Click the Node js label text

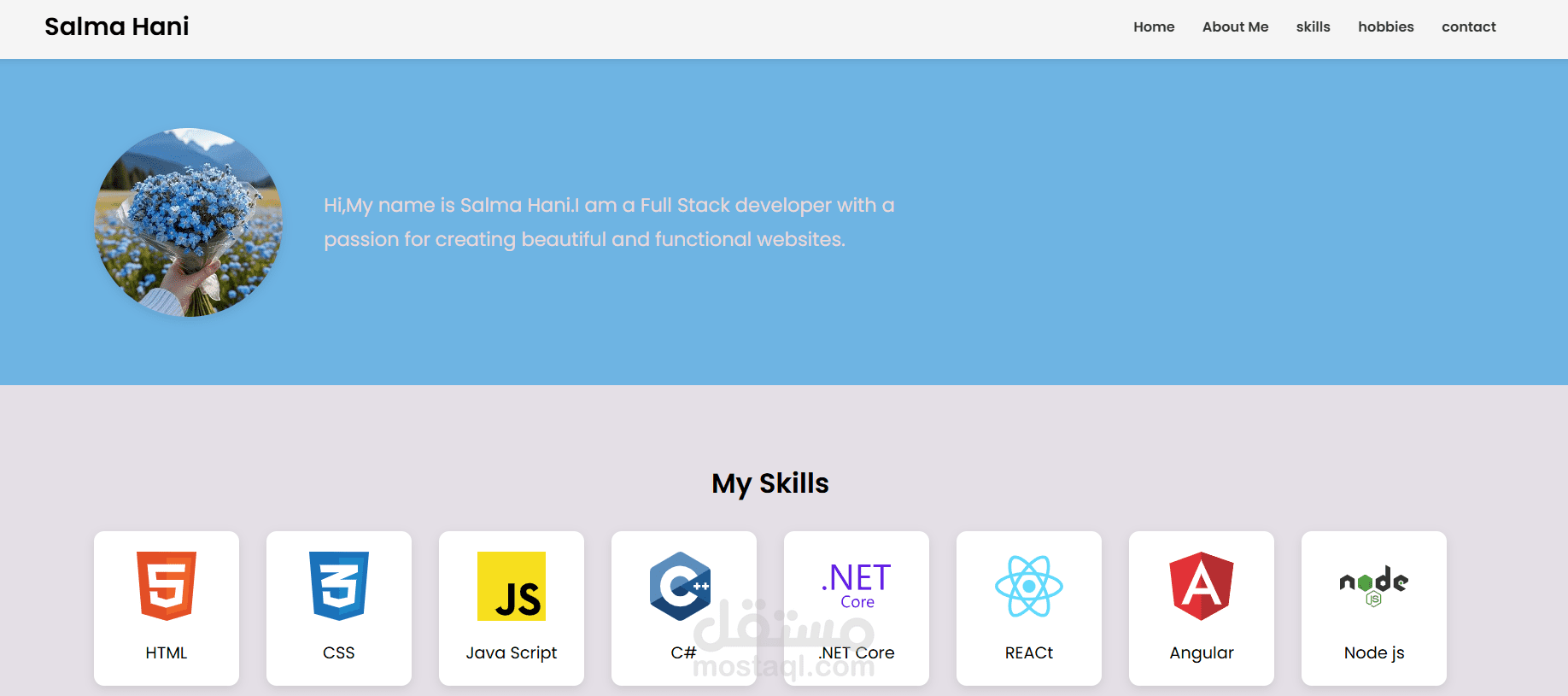point(1374,652)
